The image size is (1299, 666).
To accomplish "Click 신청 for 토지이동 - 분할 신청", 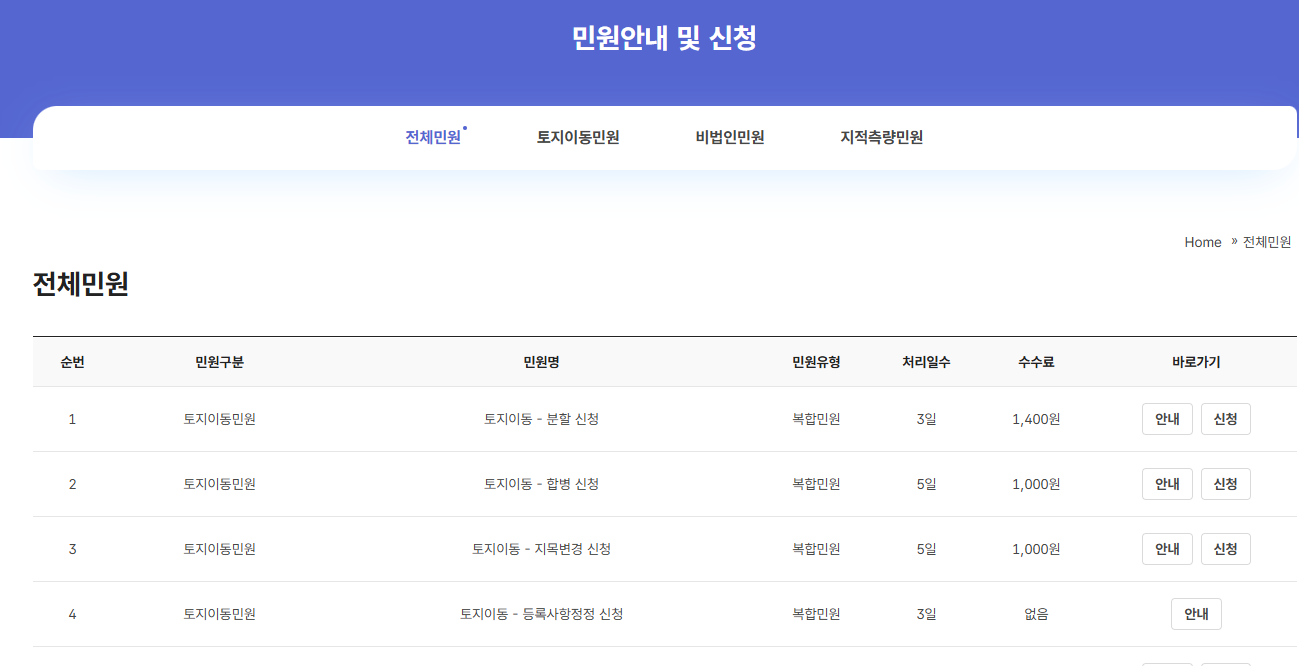I will [1226, 419].
